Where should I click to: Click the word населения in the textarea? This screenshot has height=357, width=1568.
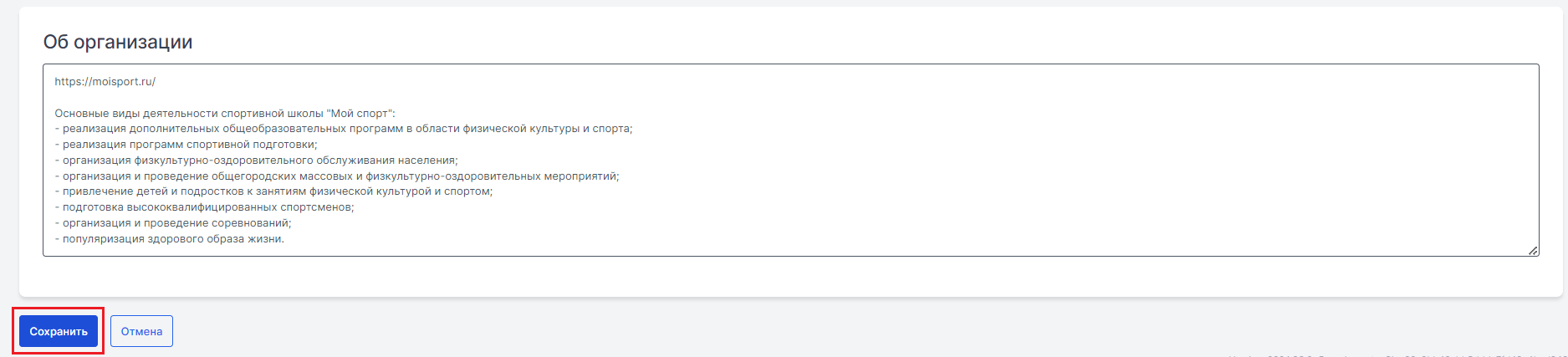(429, 161)
